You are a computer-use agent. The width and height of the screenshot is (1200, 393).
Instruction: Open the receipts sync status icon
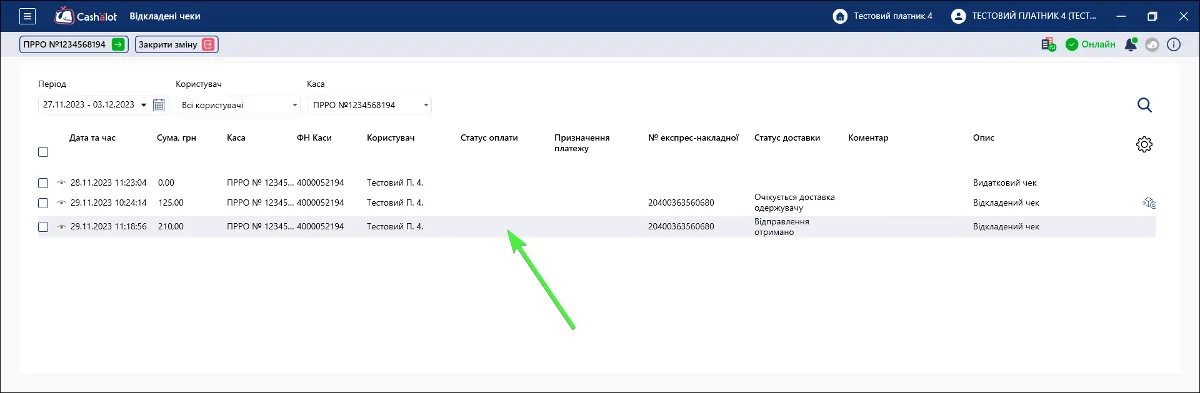[1048, 45]
